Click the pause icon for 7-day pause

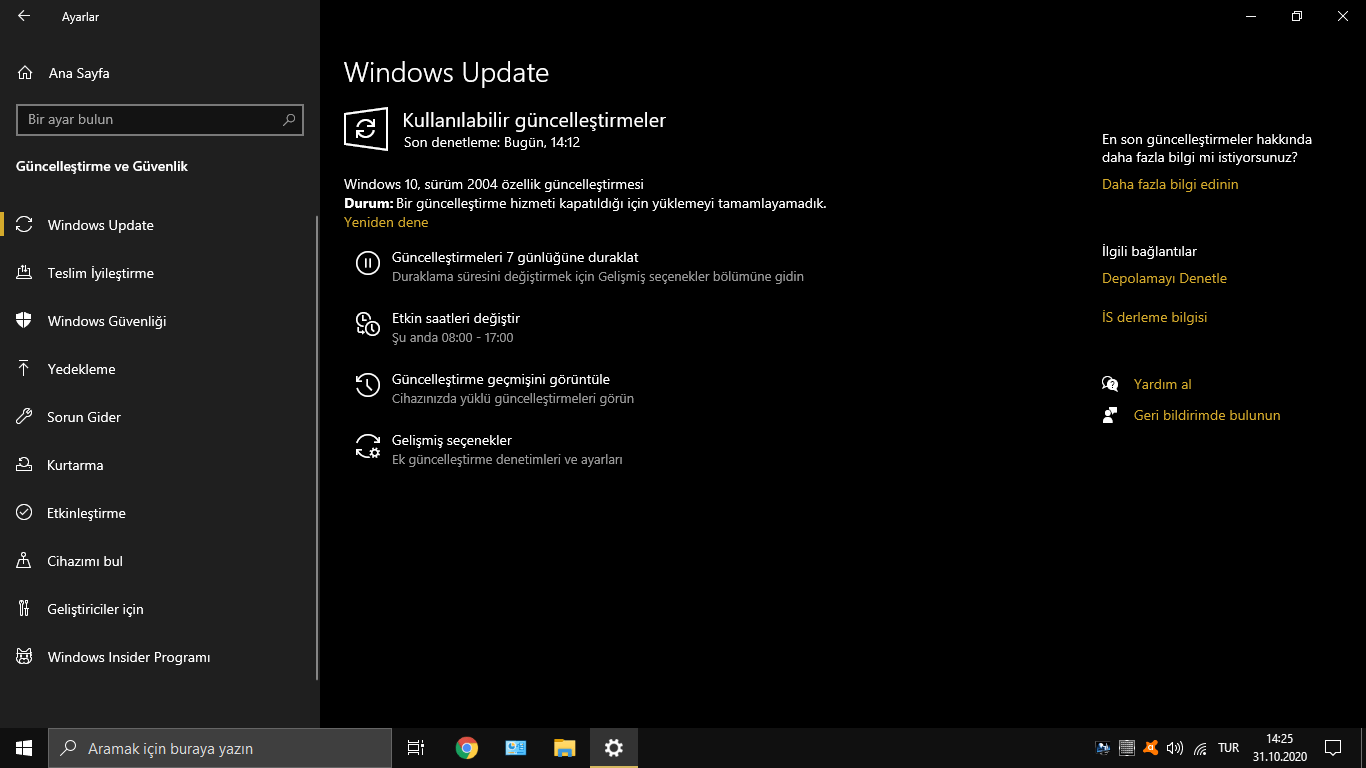click(x=368, y=263)
